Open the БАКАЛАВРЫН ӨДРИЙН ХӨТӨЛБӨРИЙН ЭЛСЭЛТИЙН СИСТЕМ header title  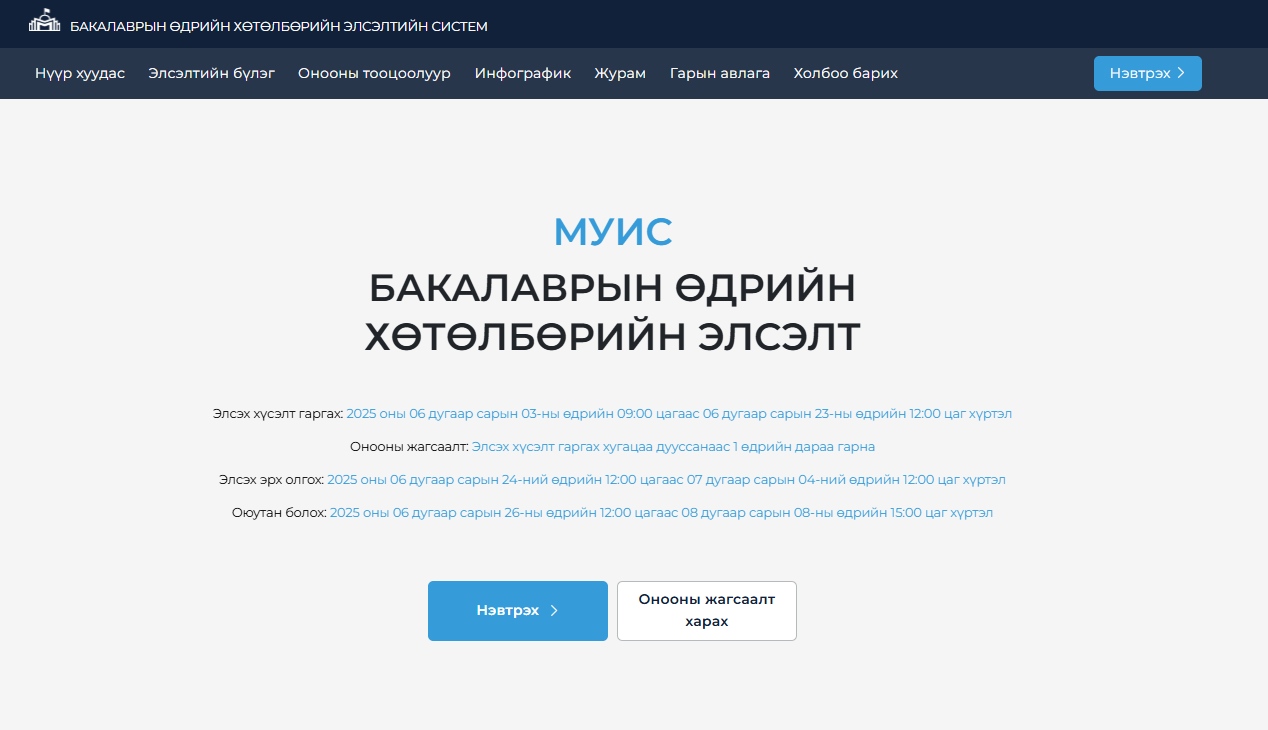[279, 26]
